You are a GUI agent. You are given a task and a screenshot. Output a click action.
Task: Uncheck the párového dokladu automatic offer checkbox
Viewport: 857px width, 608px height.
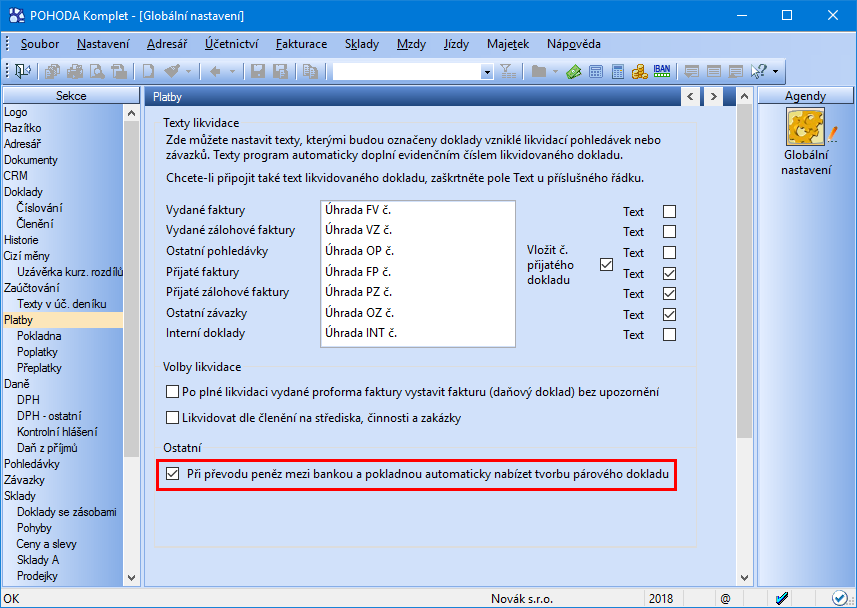click(172, 473)
